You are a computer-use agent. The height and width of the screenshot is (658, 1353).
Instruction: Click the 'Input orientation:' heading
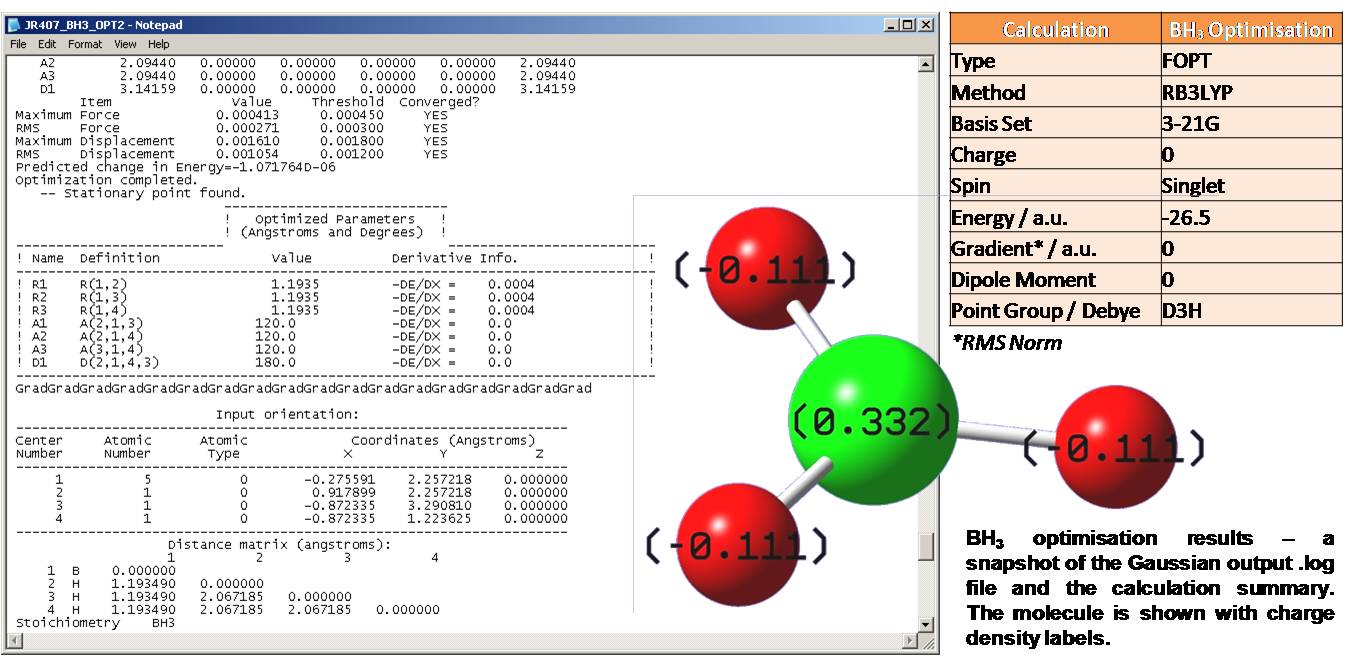(287, 414)
